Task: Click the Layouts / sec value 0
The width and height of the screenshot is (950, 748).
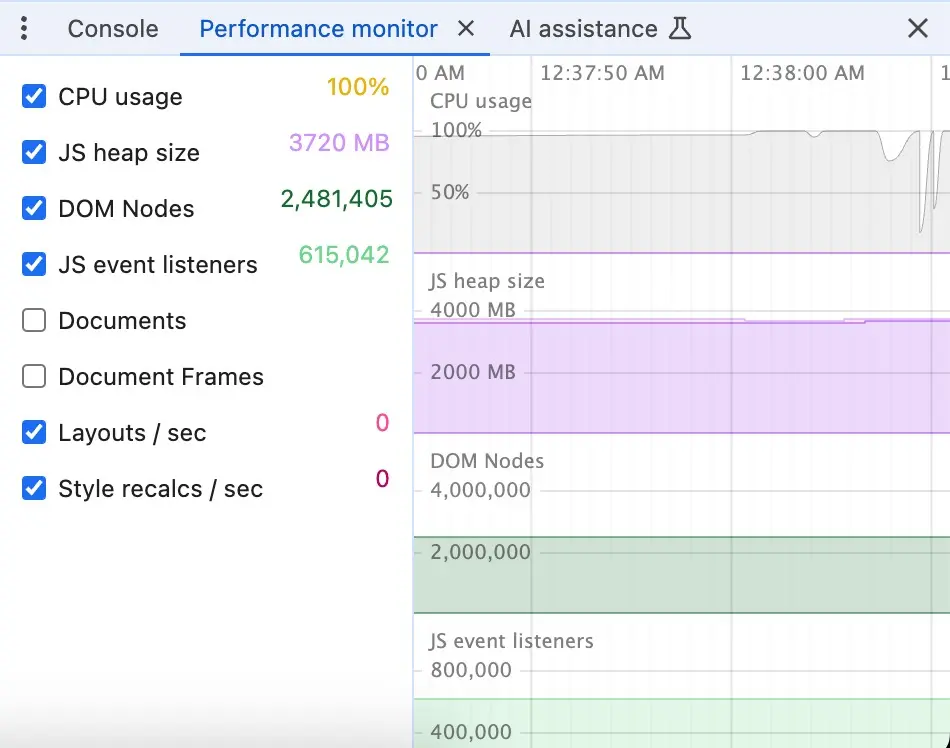Action: point(382,423)
